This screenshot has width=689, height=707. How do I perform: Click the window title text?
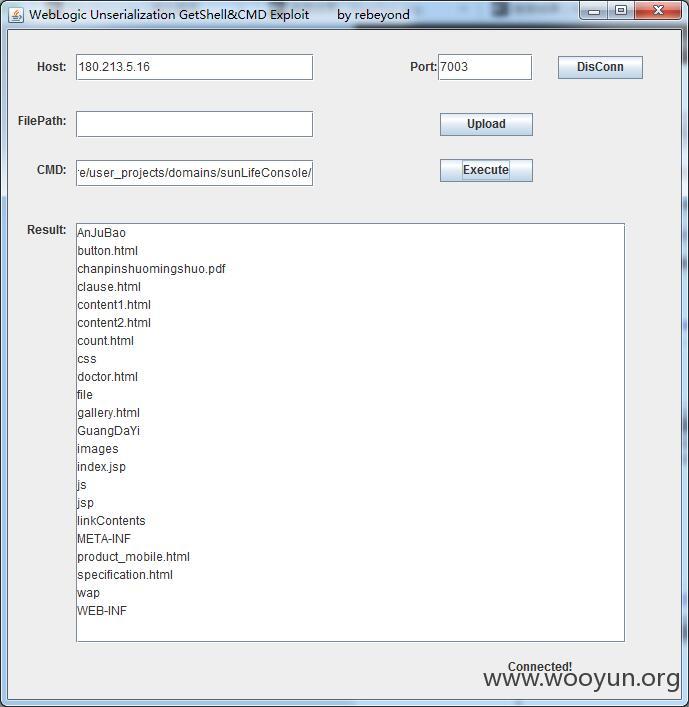(x=219, y=15)
